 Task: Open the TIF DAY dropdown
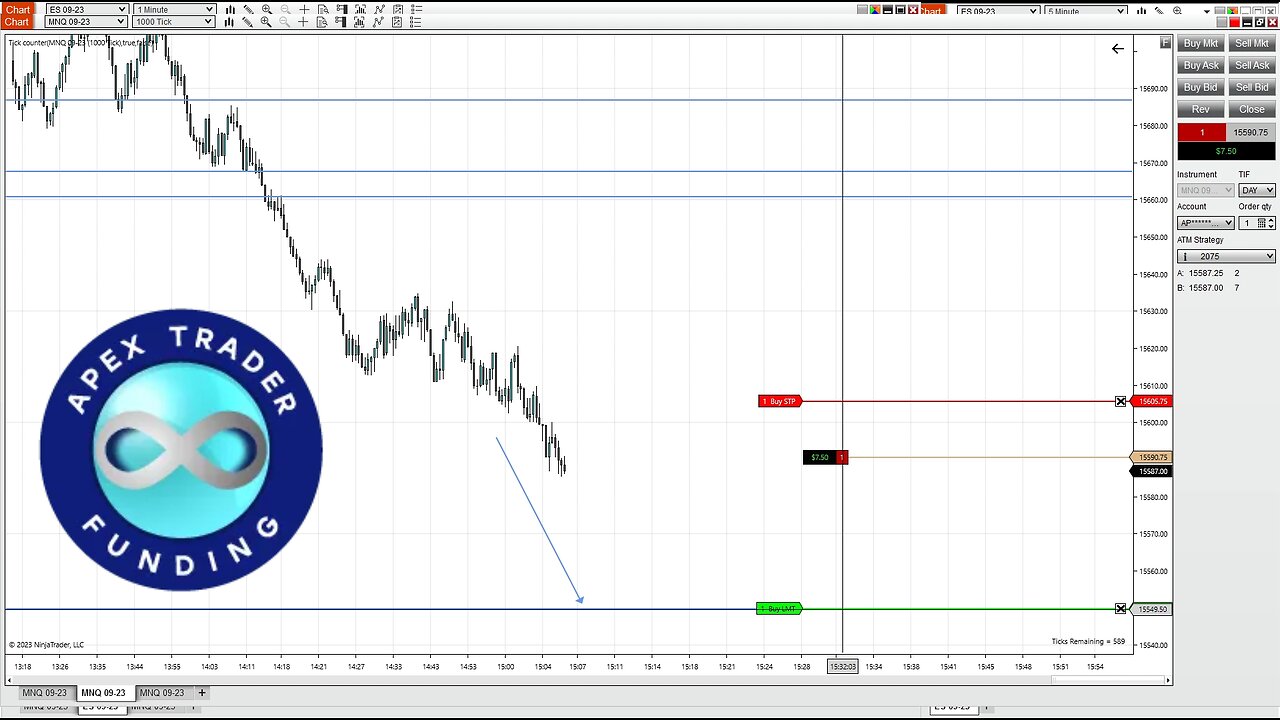point(1257,190)
